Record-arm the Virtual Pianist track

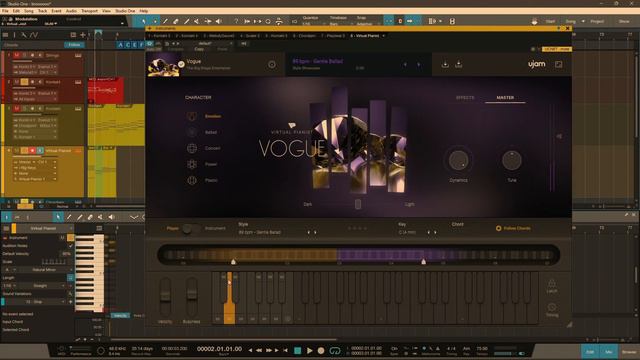32,151
